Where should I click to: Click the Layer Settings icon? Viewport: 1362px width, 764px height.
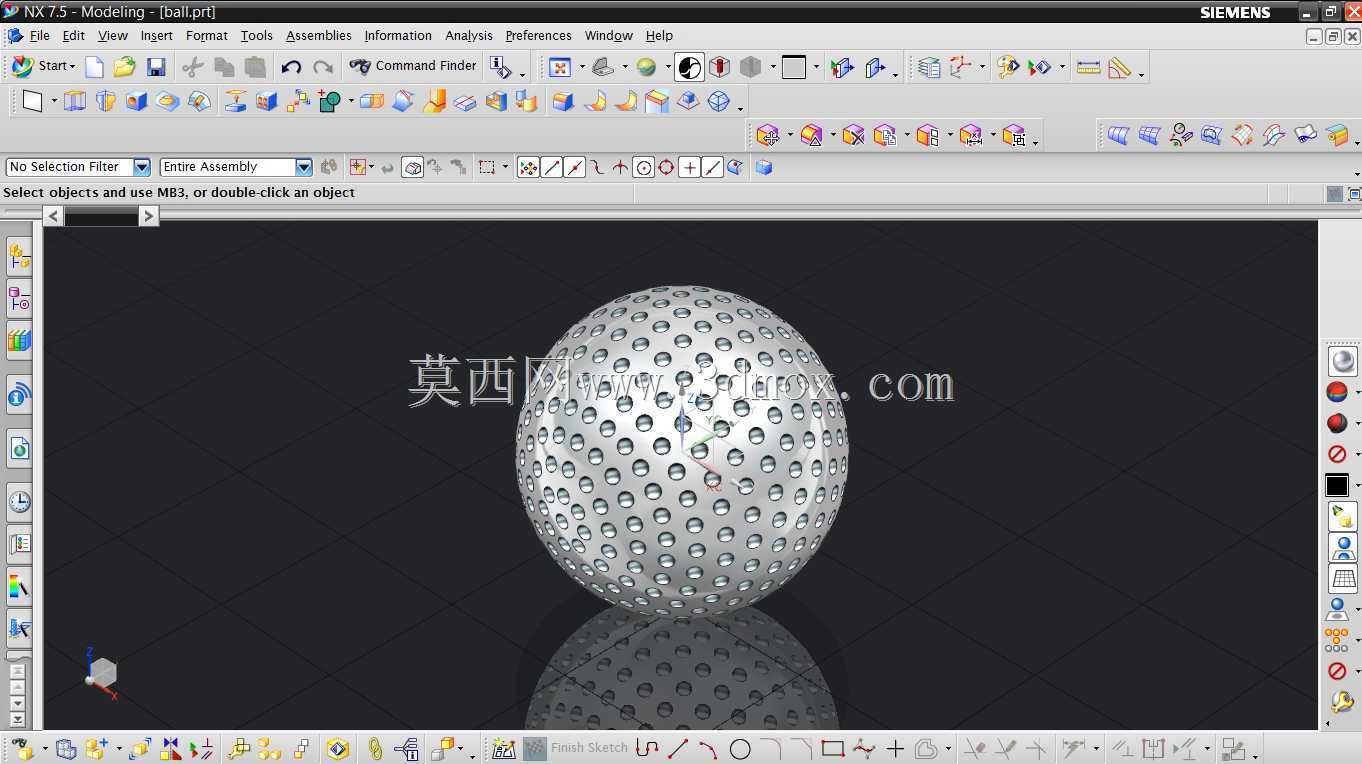929,67
